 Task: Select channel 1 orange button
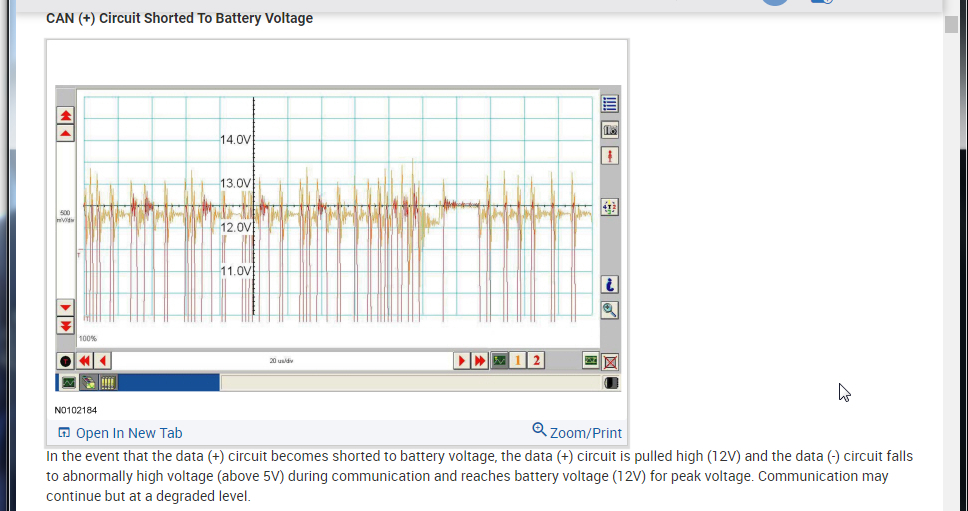tap(517, 360)
